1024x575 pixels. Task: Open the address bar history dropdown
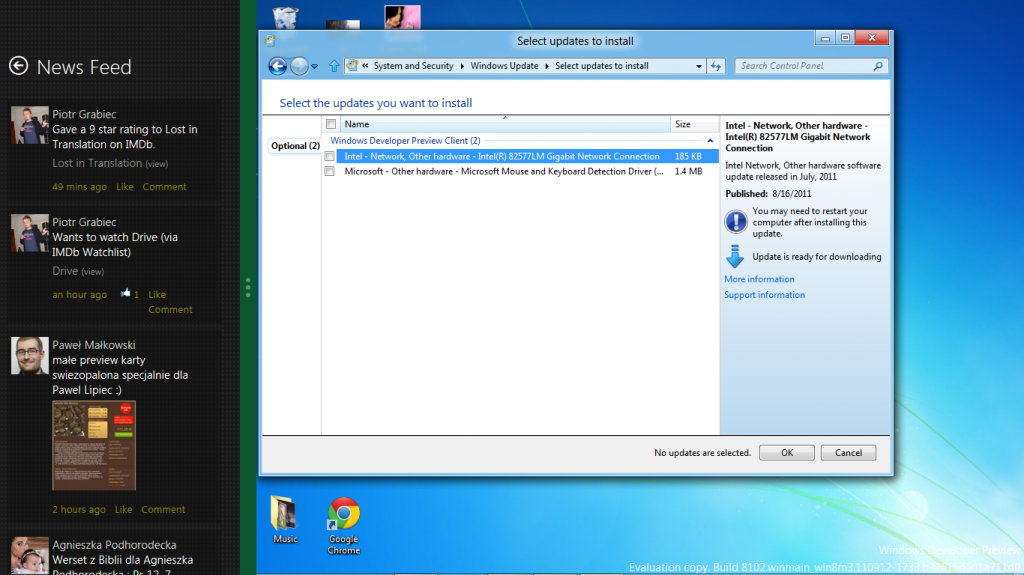click(x=699, y=66)
